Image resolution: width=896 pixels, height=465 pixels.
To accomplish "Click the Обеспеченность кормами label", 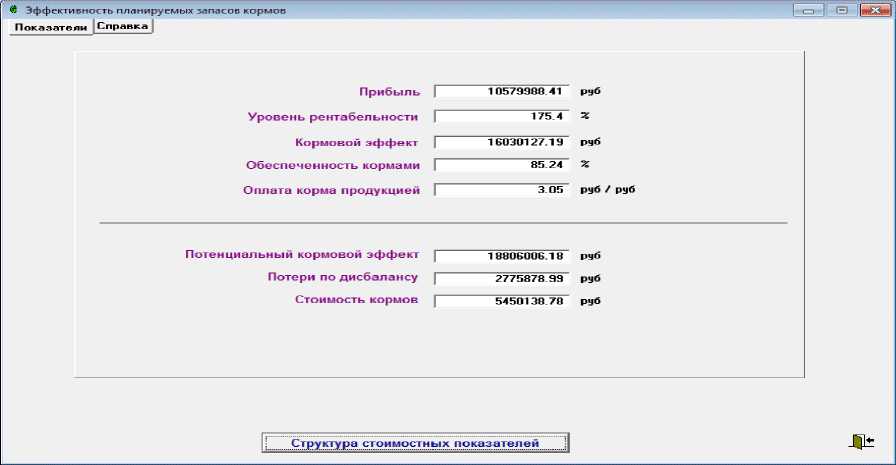I will (x=333, y=165).
